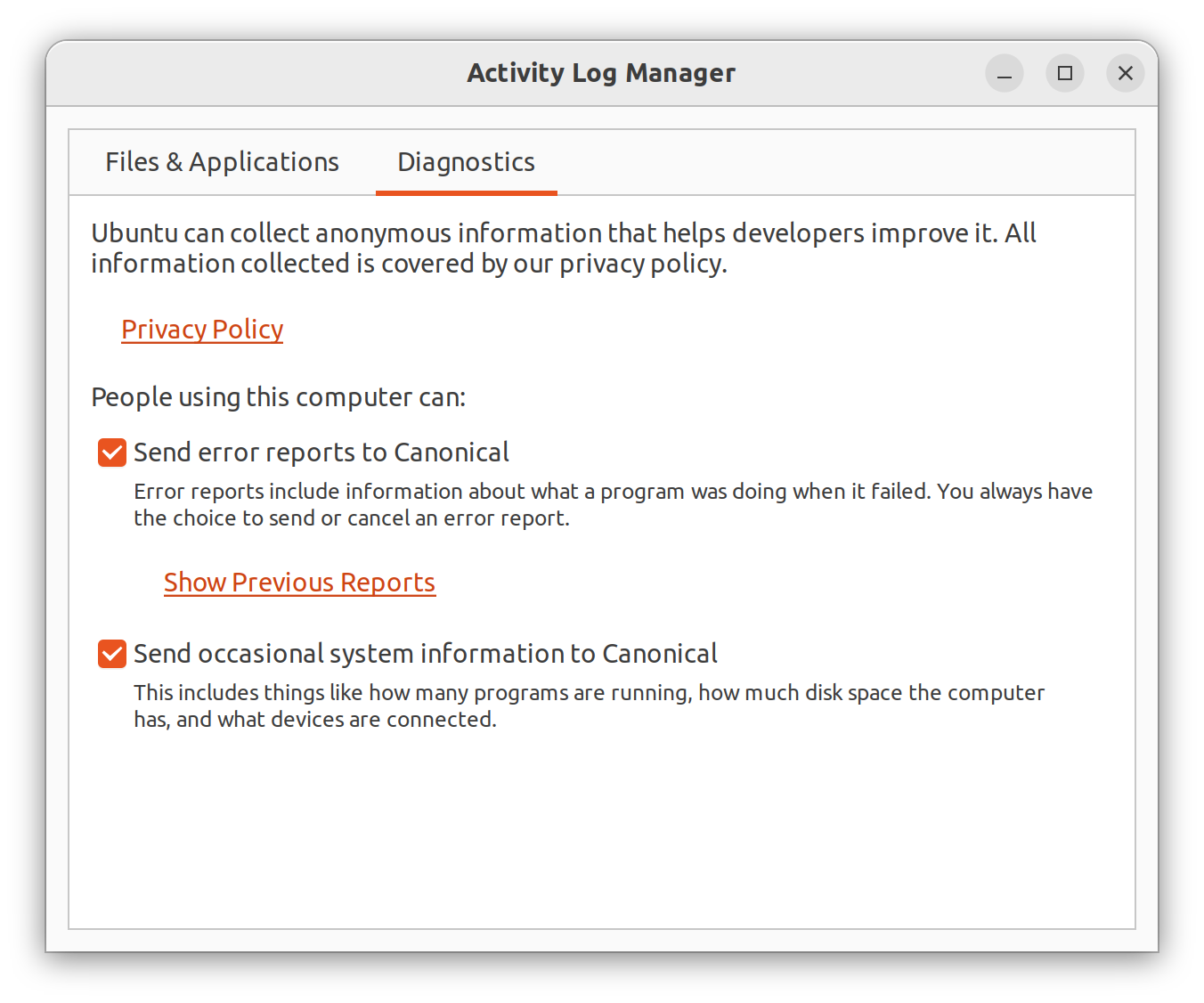The width and height of the screenshot is (1204, 1003).
Task: Maximize the Activity Log Manager window
Action: point(1065,73)
